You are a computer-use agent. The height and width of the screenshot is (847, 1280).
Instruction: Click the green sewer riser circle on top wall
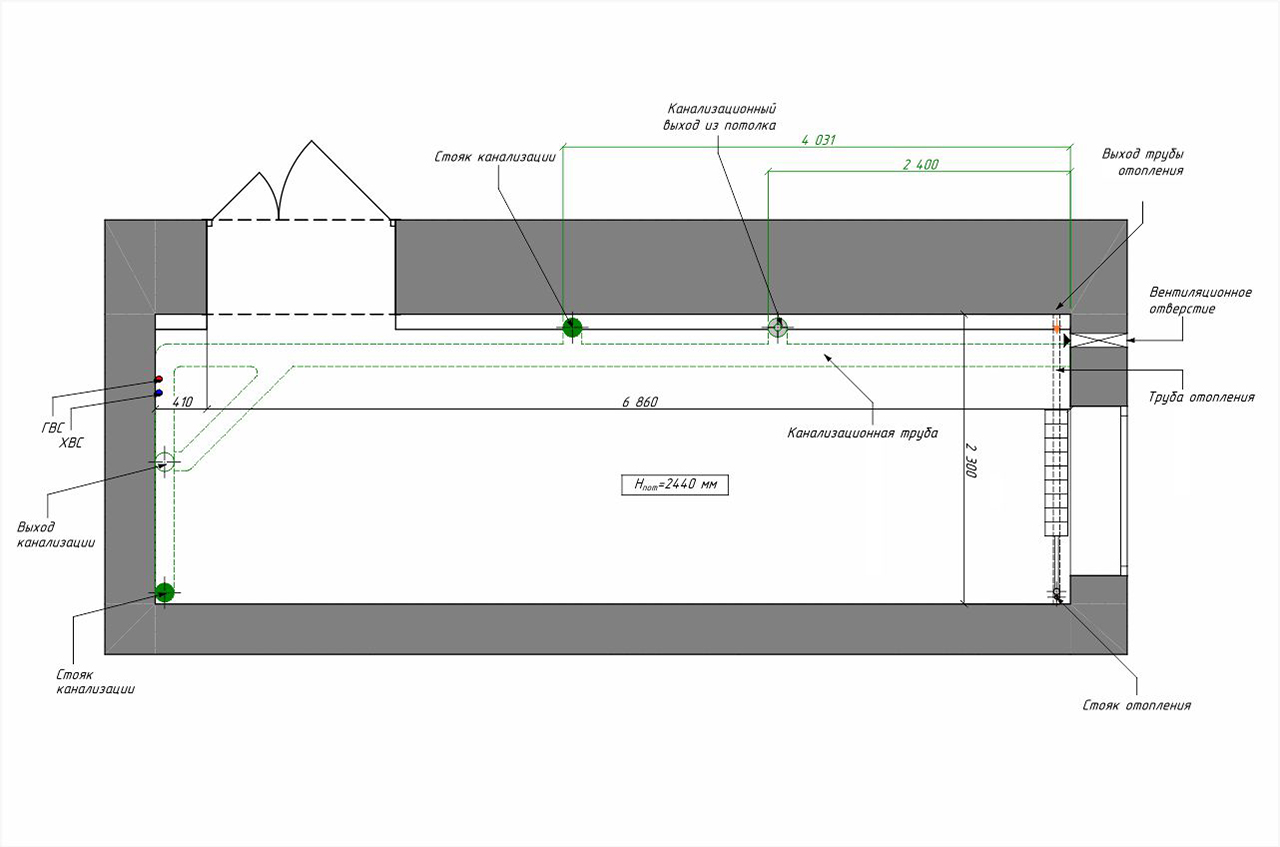click(572, 327)
